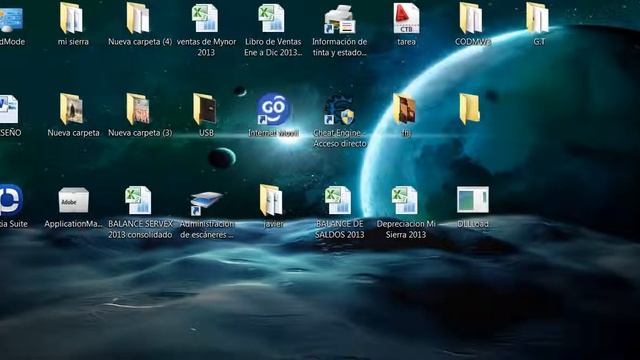This screenshot has width=640, height=360.
Task: Select the unlabeled yellow folder
Action: pos(469,109)
